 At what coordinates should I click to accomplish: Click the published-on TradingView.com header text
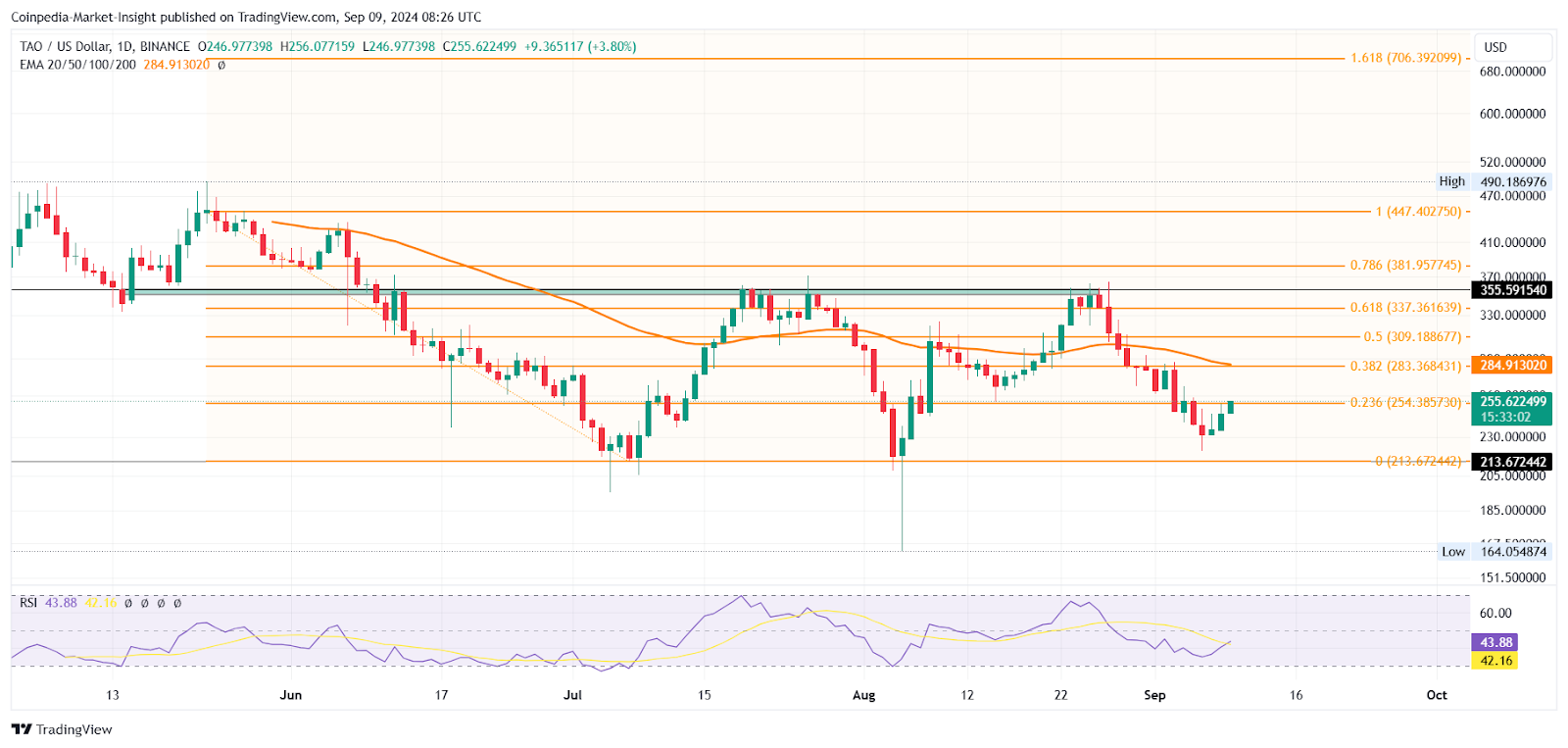[246, 17]
